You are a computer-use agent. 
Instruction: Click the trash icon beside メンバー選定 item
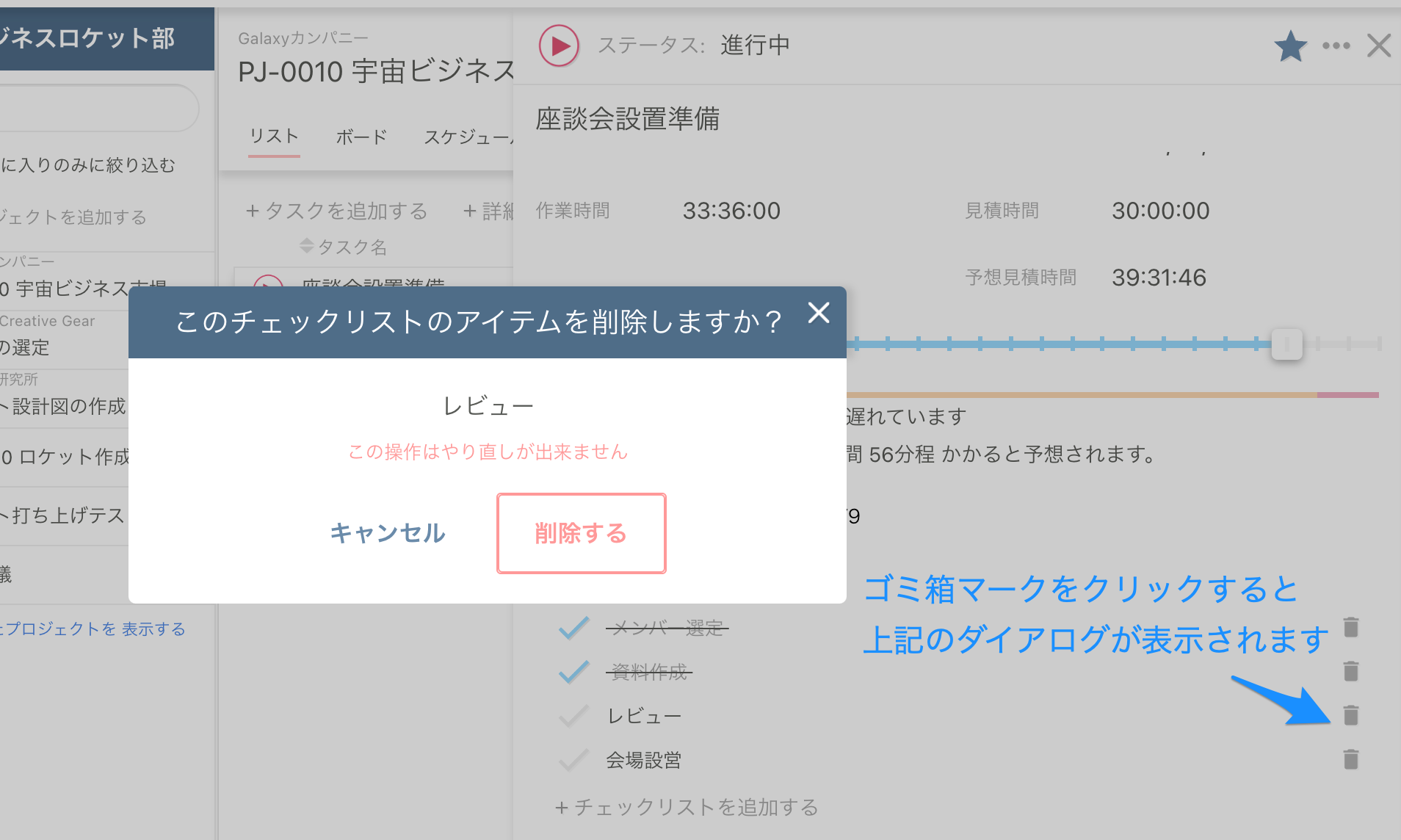click(1351, 627)
